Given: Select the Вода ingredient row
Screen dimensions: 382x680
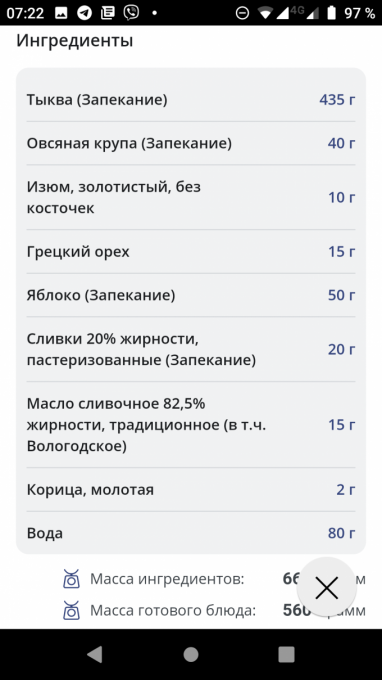Looking at the screenshot, I should (x=191, y=533).
